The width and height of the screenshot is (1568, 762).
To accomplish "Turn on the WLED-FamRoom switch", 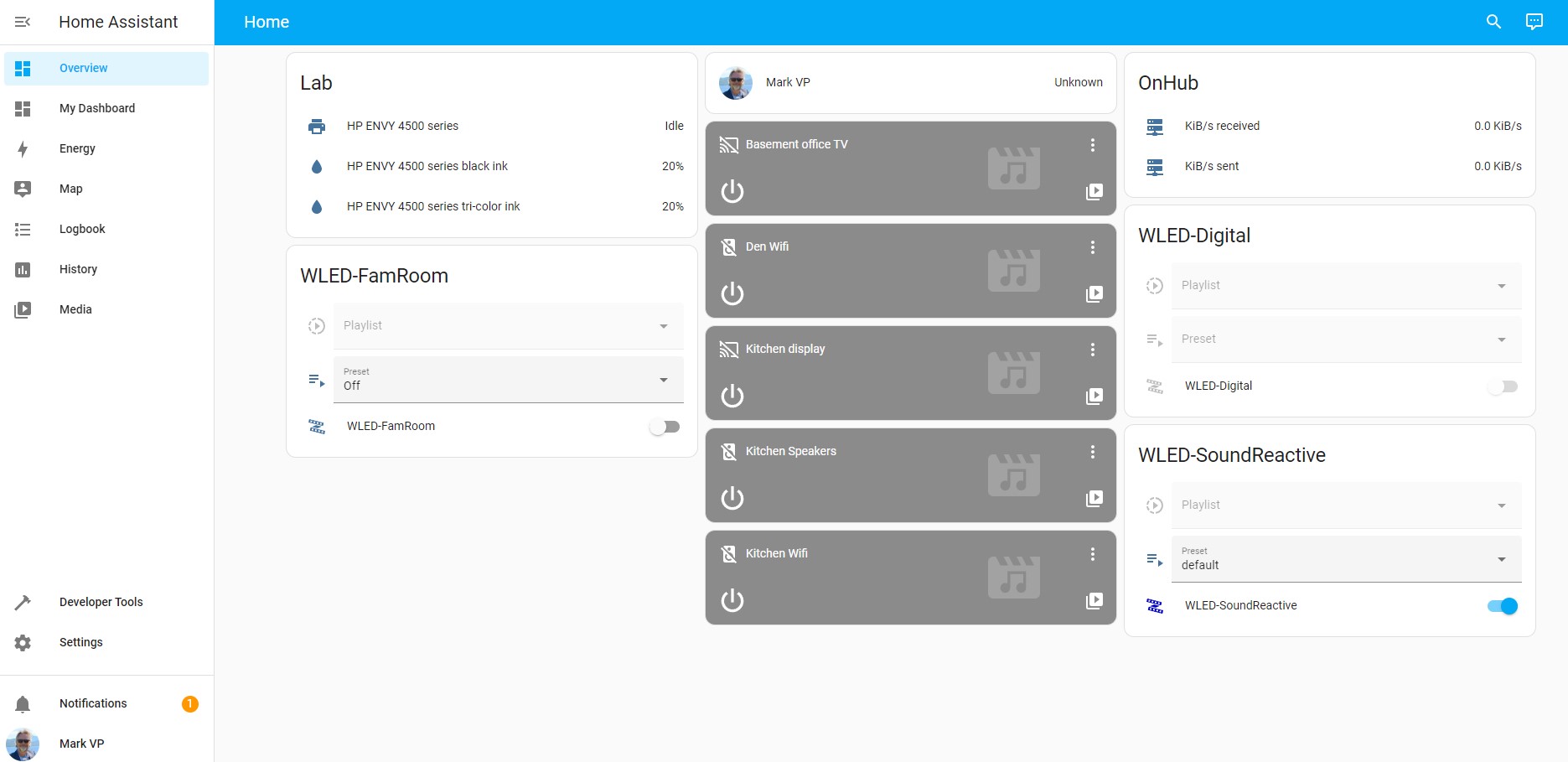I will pos(664,427).
